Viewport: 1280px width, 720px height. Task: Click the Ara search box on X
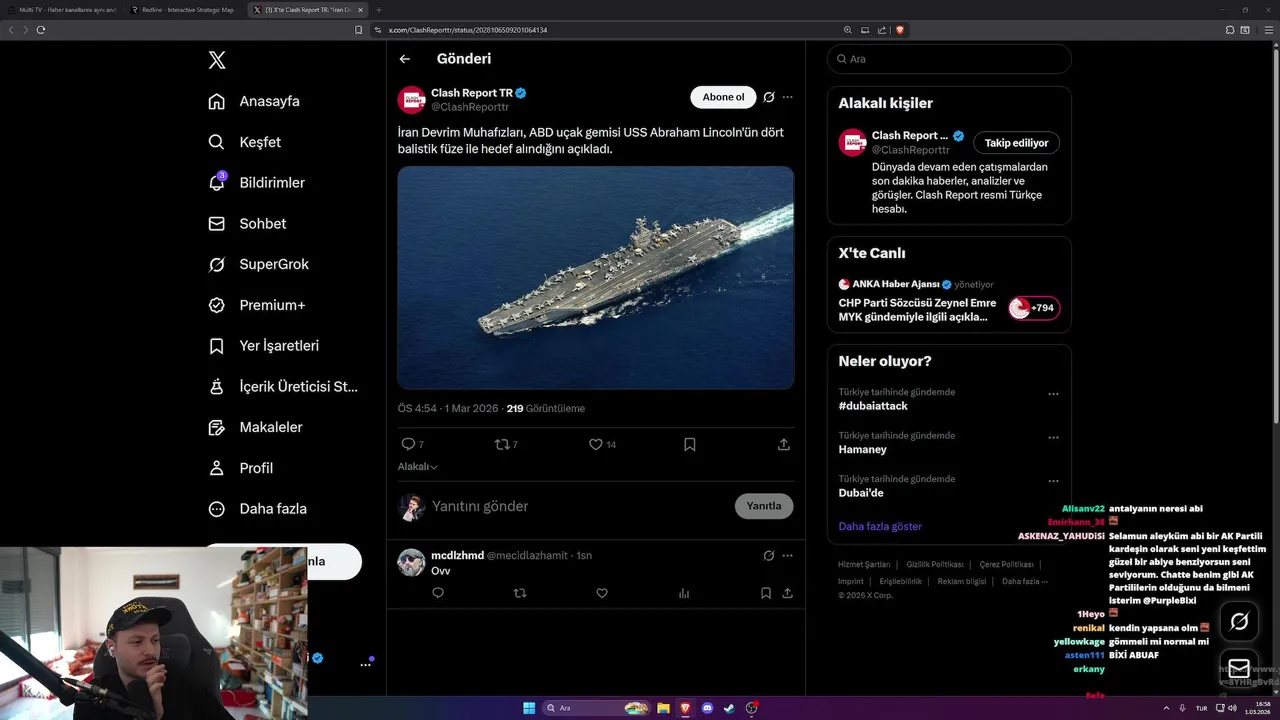pos(949,59)
